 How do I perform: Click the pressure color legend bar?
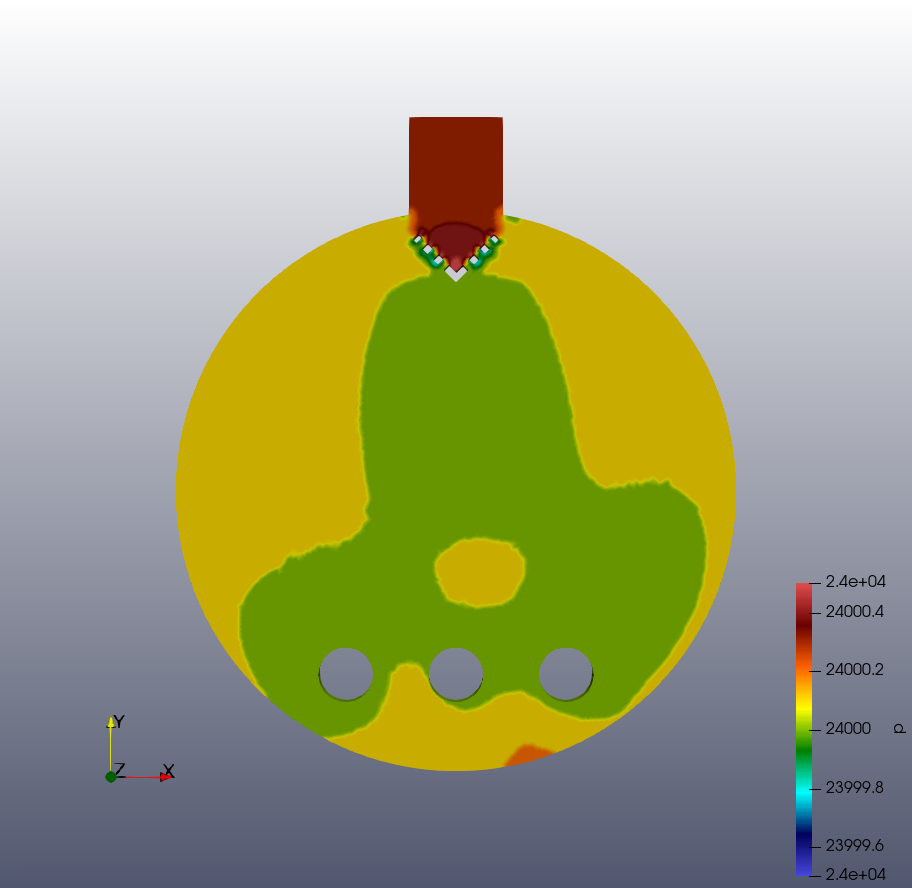pos(804,729)
